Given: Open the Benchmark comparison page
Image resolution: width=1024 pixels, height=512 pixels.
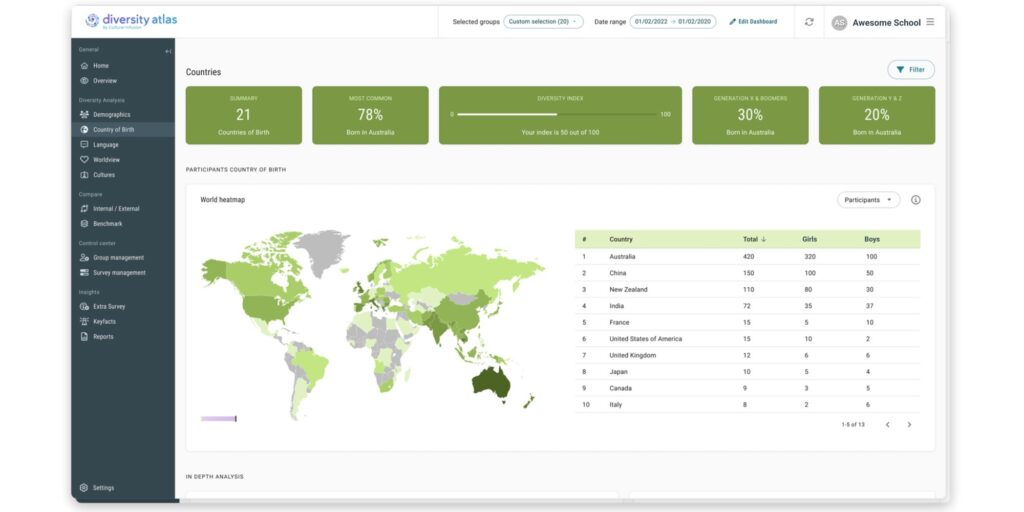Looking at the screenshot, I should [x=107, y=224].
